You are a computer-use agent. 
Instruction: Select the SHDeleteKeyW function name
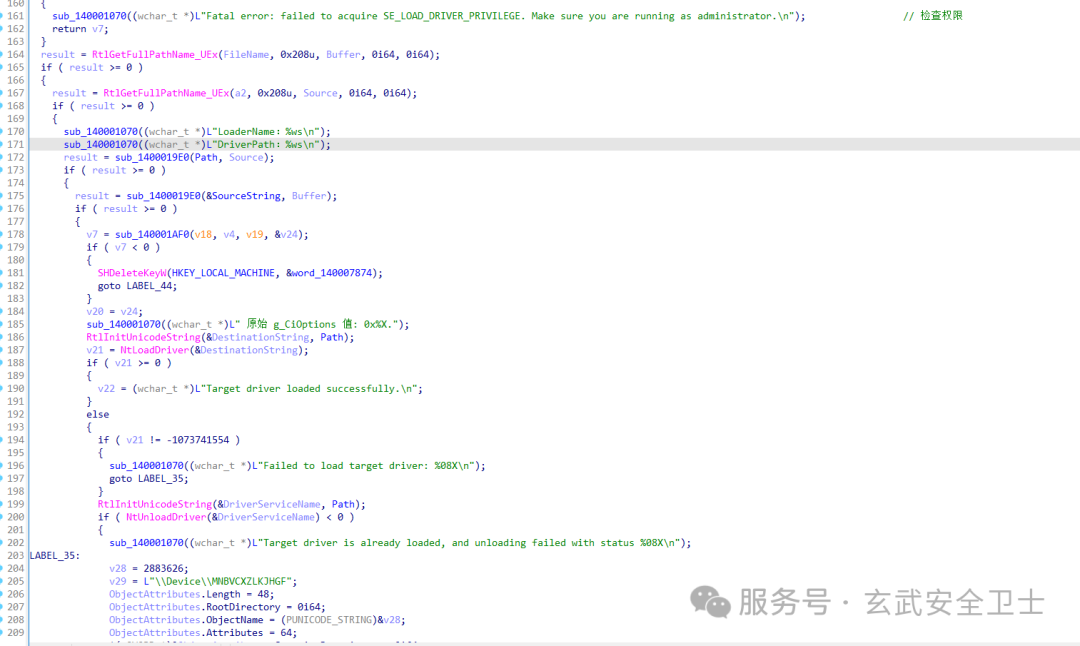click(132, 273)
